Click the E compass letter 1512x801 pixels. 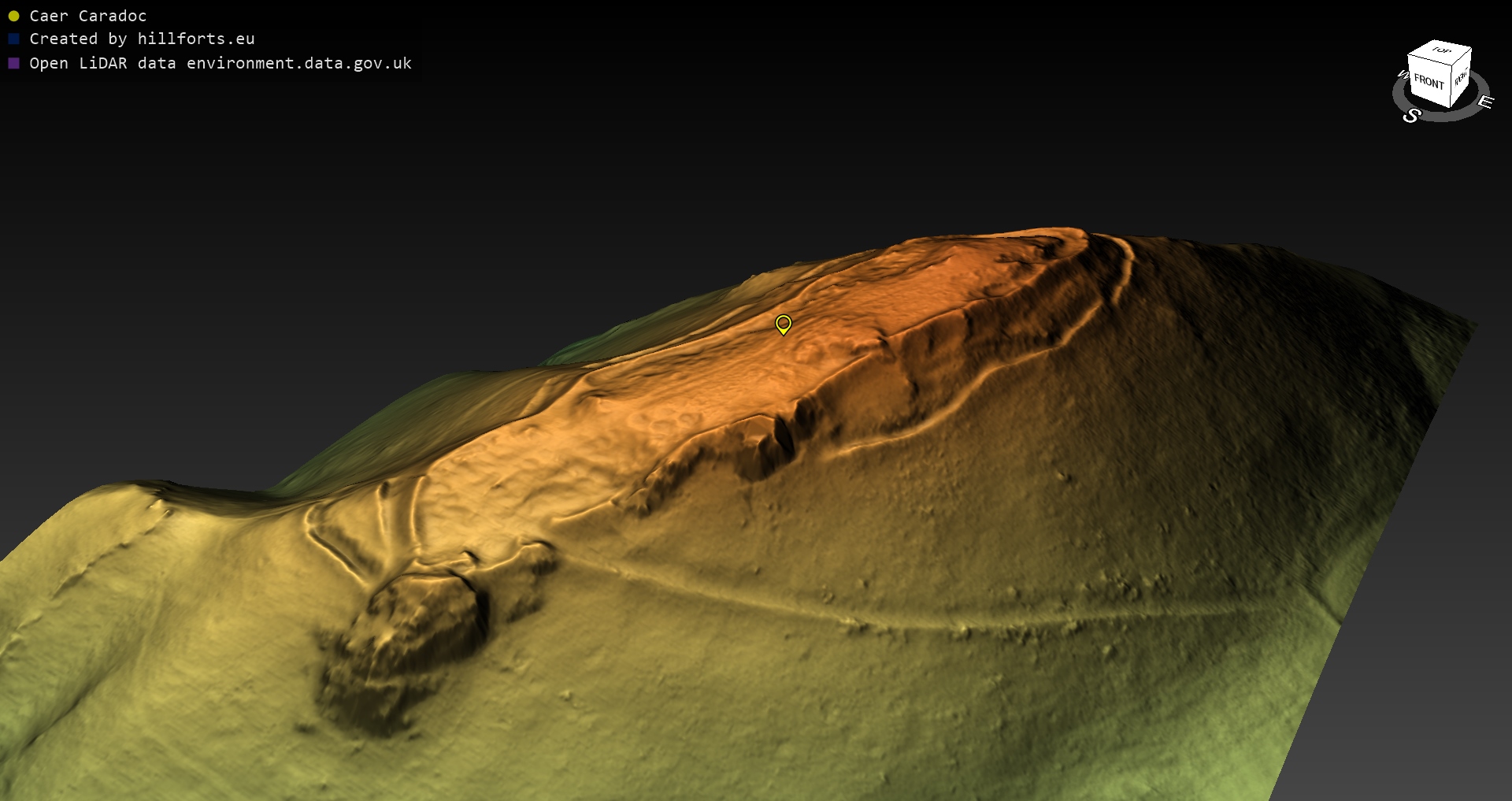[x=1484, y=102]
